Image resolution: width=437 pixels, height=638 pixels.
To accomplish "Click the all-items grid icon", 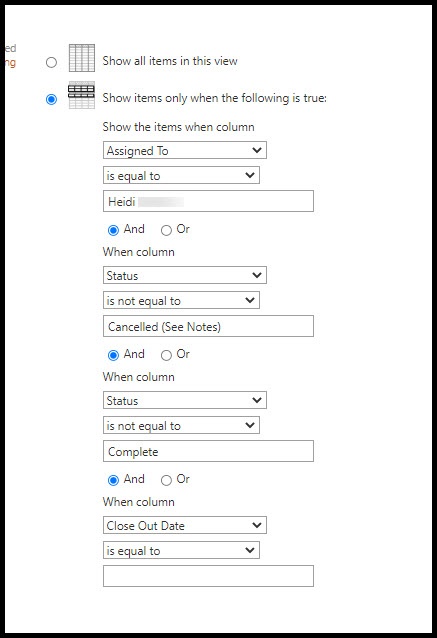I will coord(82,58).
